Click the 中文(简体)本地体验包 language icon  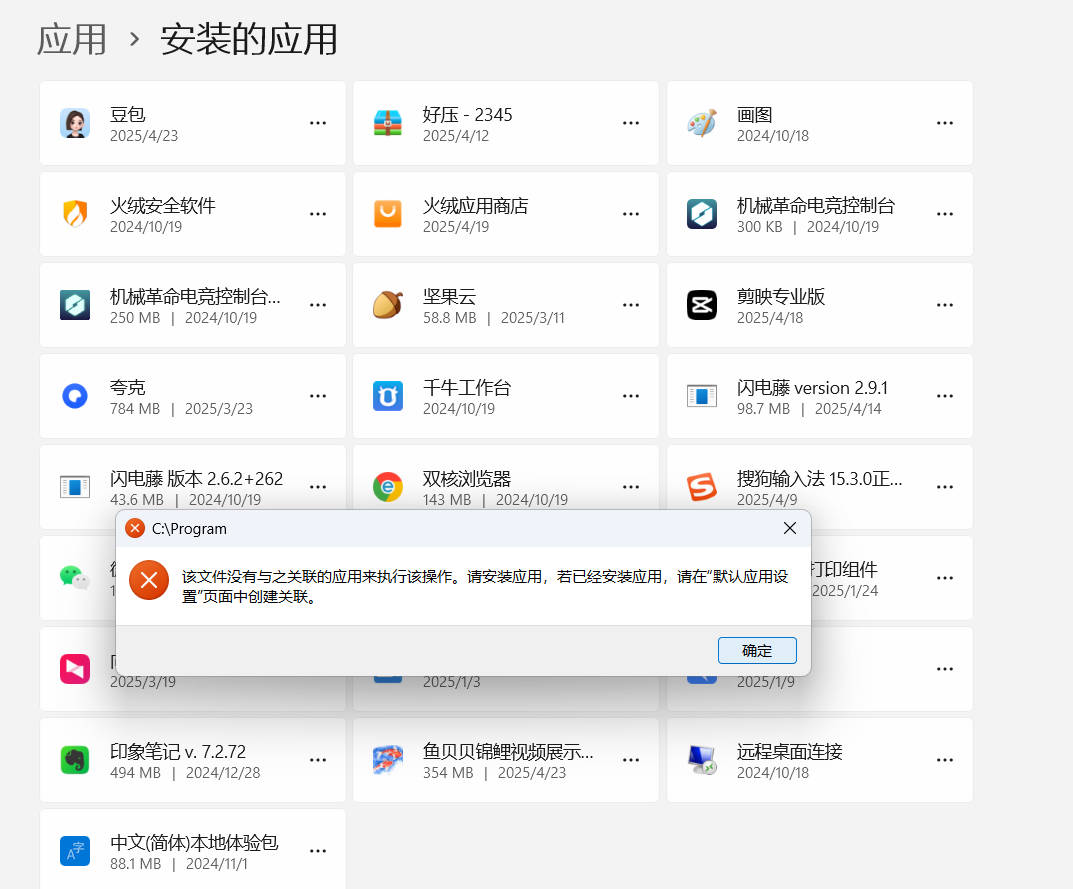pyautogui.click(x=75, y=851)
